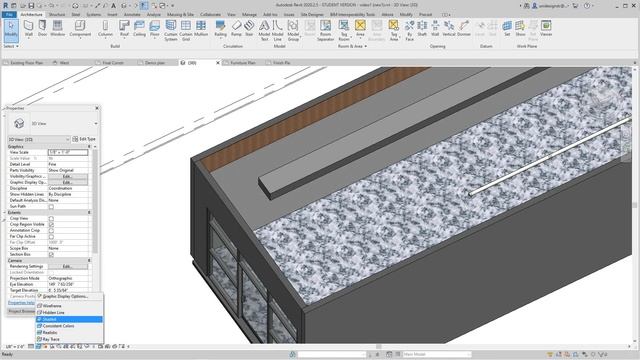640x360 pixels.
Task: Activate the Roof tool
Action: pos(124,29)
